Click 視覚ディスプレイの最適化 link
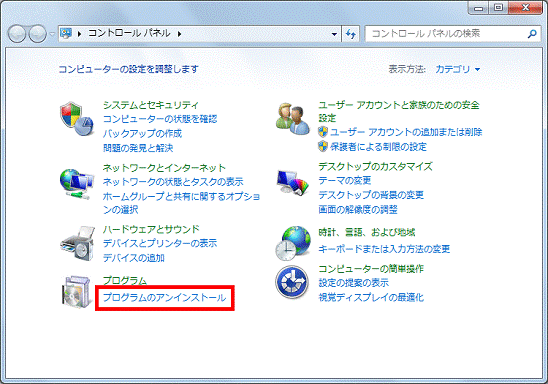 (x=371, y=297)
